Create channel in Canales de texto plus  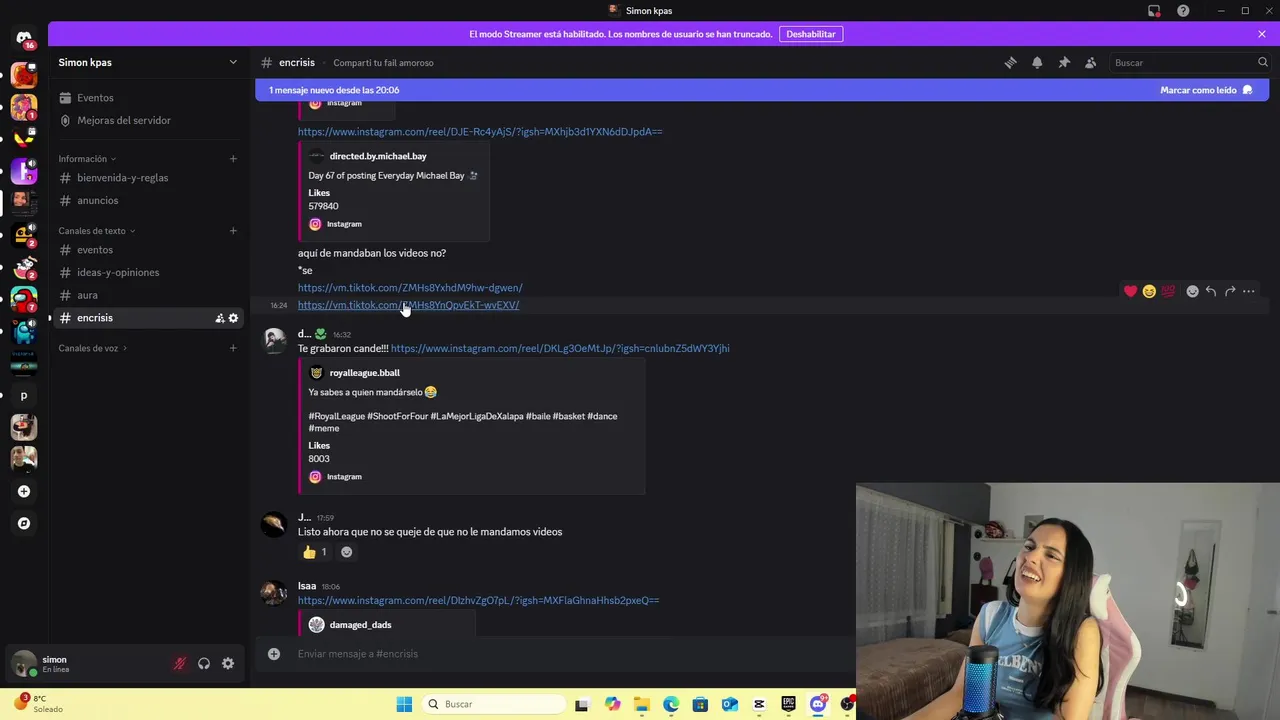point(233,231)
